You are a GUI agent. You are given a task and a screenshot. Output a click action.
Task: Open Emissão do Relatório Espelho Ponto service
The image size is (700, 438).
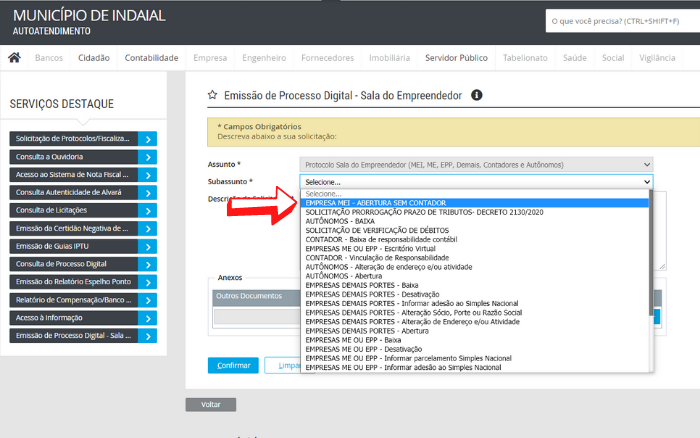[x=72, y=282]
